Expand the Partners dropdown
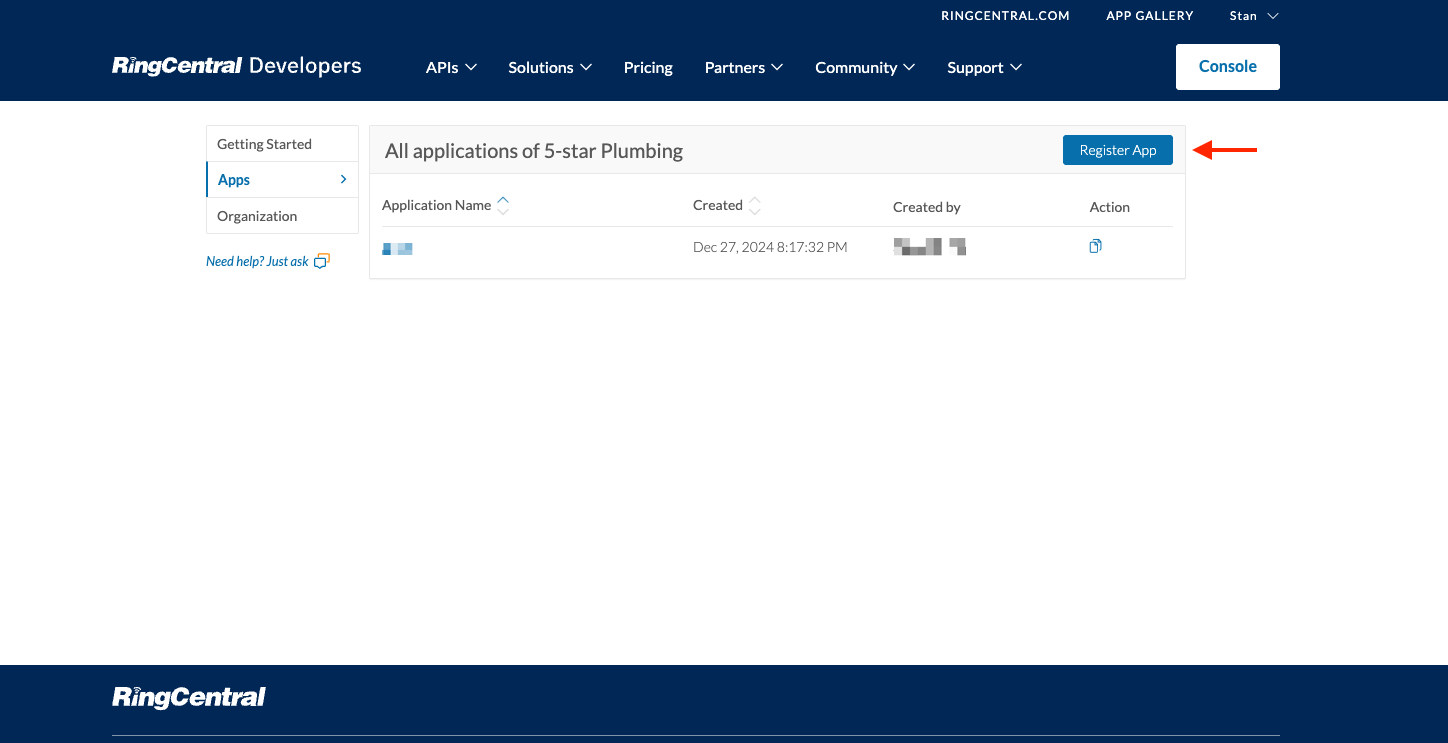The image size is (1448, 743). click(744, 67)
